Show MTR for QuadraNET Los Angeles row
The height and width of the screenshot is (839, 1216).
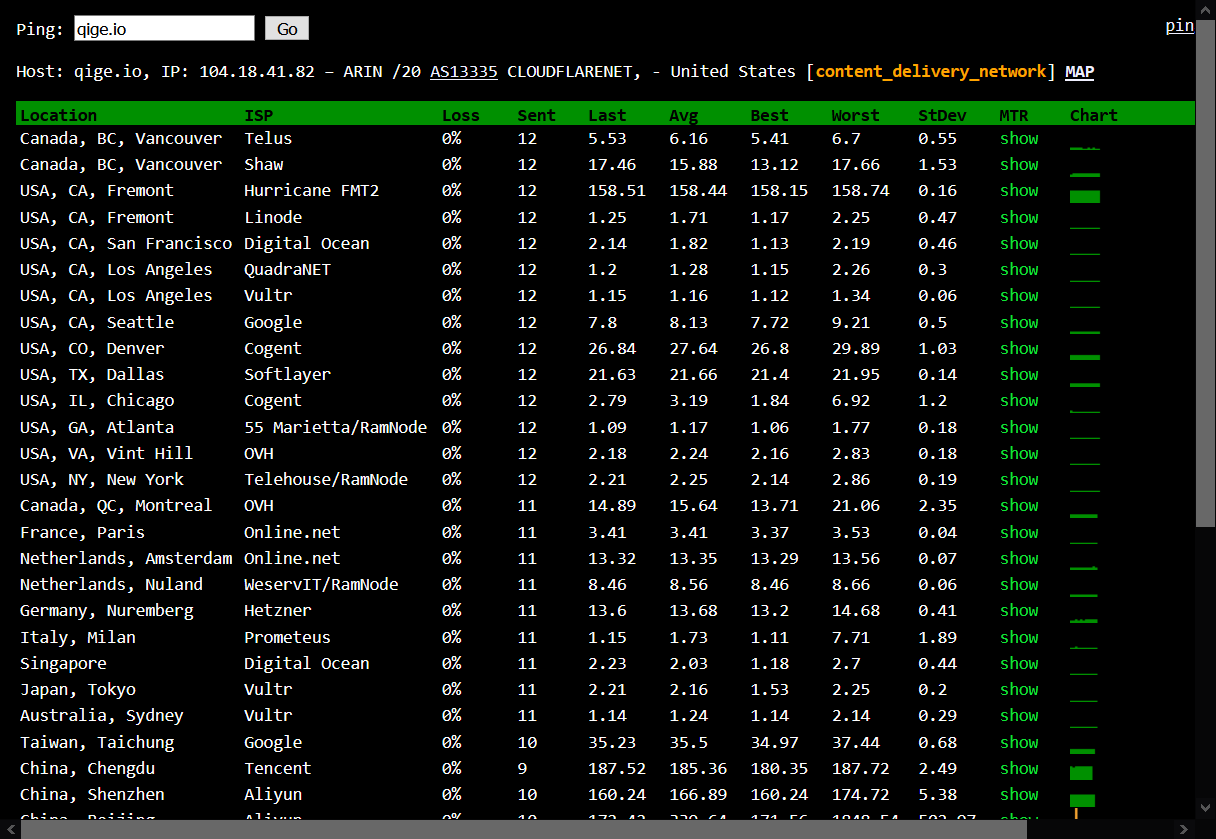[1019, 269]
